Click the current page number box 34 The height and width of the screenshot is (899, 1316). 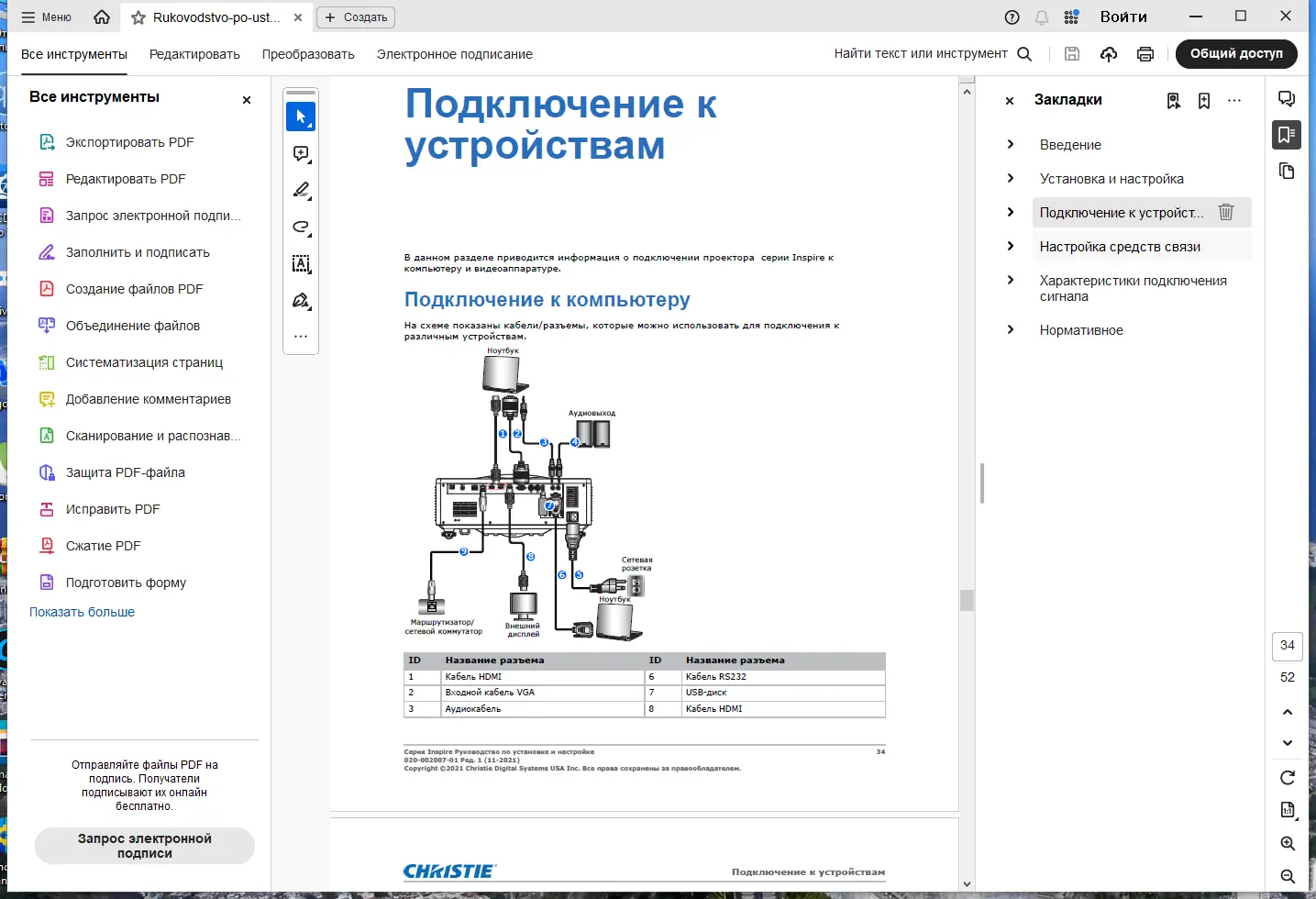[1288, 646]
